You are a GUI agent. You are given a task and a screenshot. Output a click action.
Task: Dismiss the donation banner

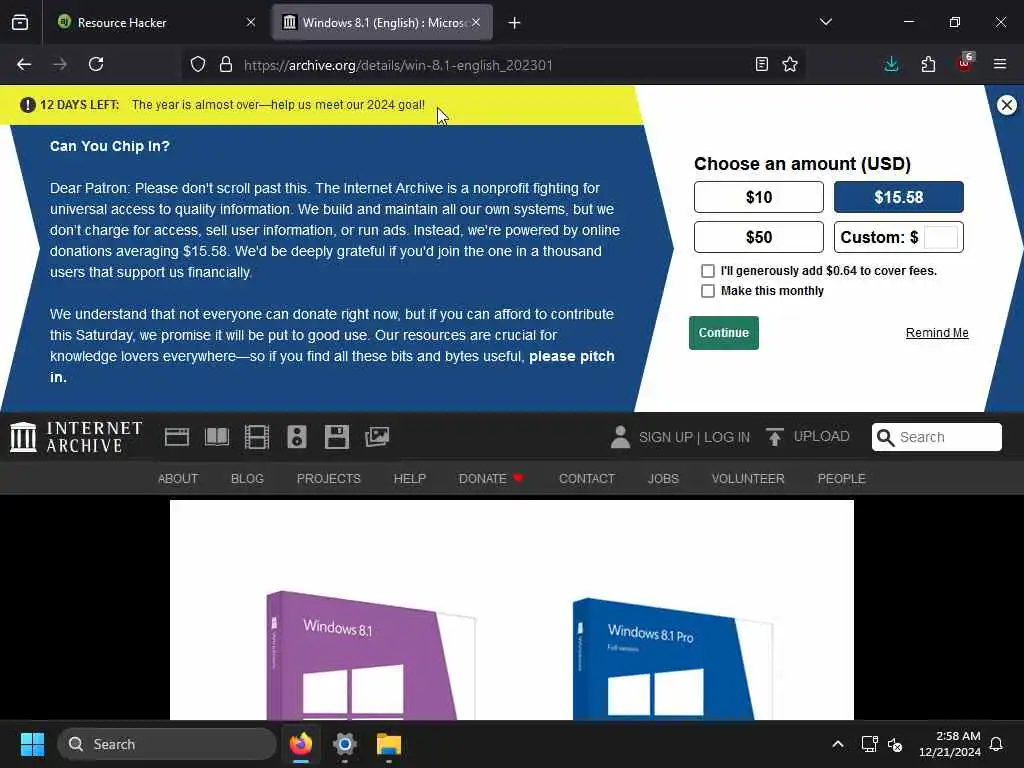(1006, 104)
